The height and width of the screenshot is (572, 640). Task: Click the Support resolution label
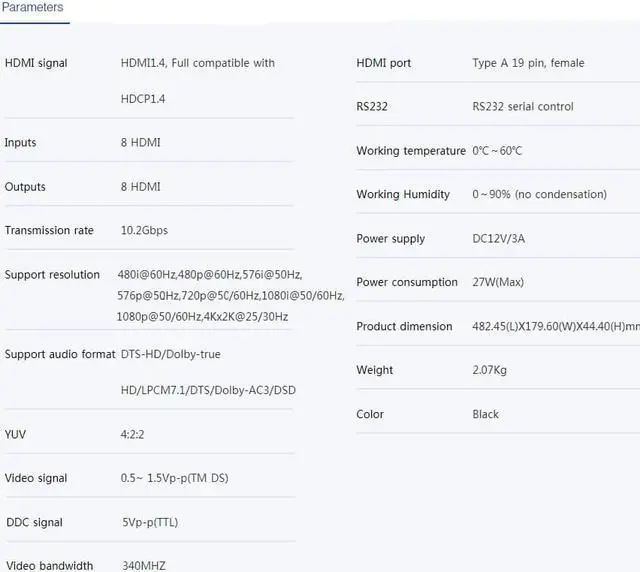click(x=52, y=274)
